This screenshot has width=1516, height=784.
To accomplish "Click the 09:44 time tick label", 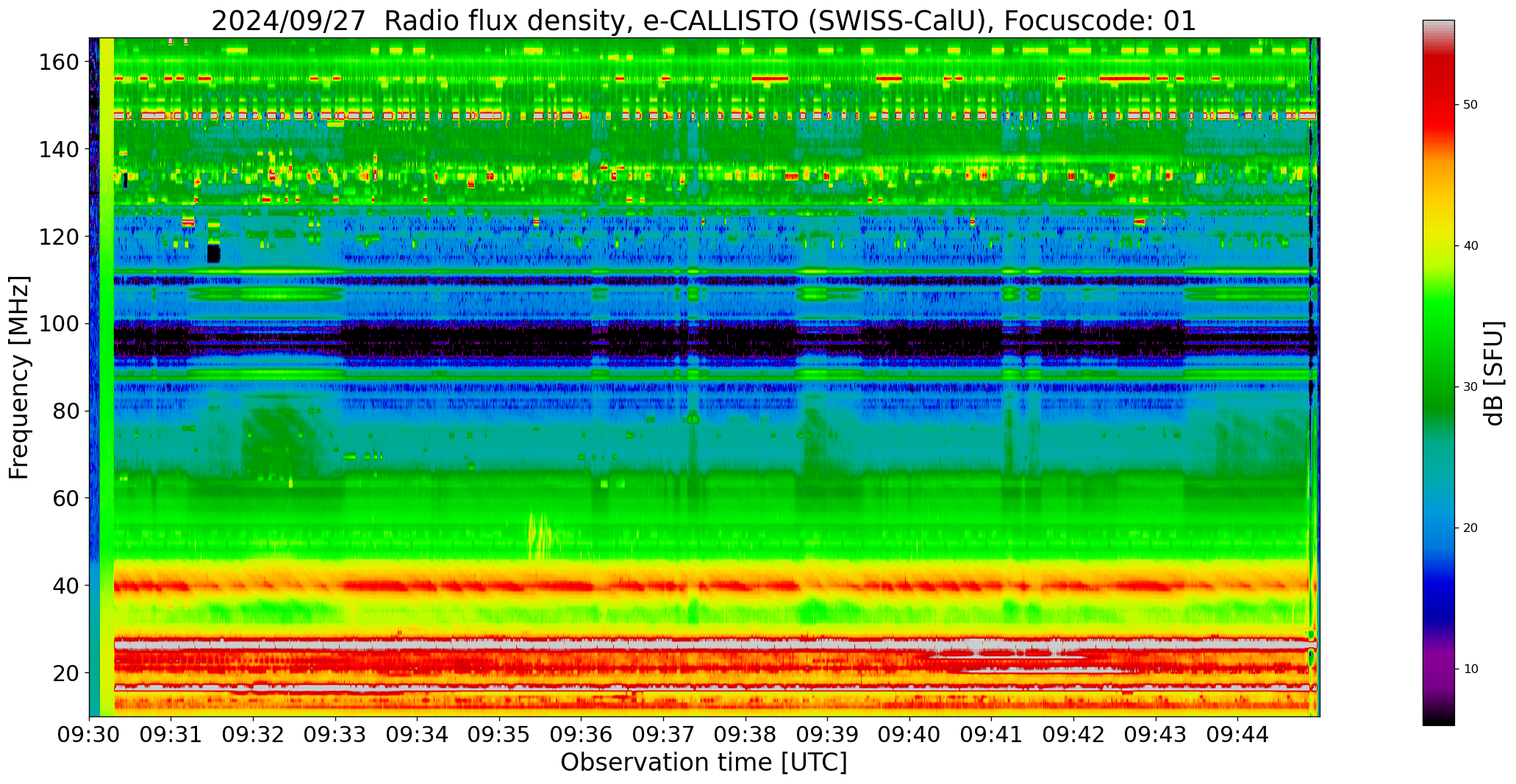I will point(1237,734).
